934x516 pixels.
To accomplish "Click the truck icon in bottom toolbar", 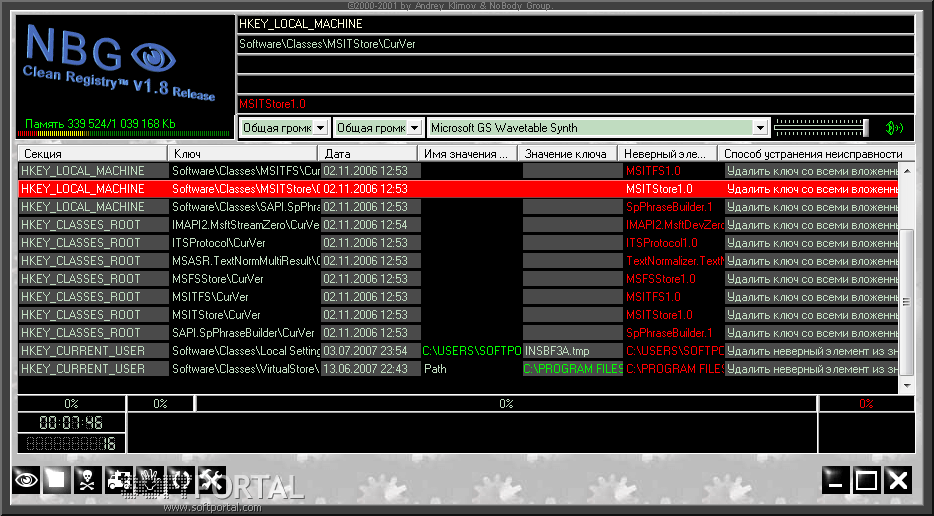I will [119, 479].
